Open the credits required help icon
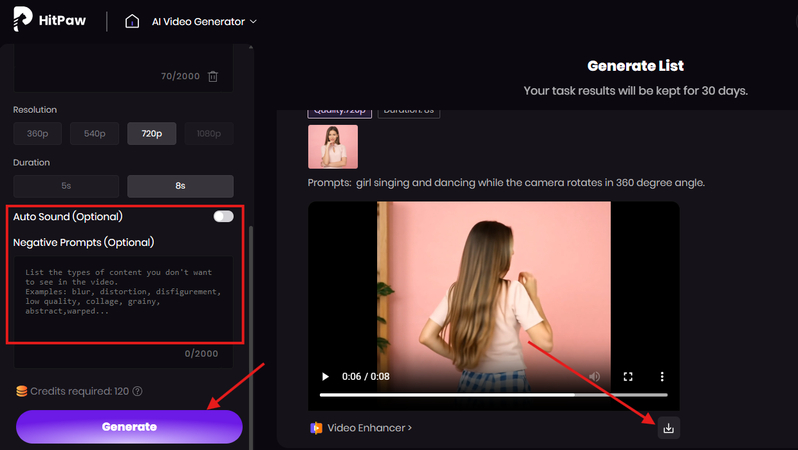 click(x=137, y=391)
